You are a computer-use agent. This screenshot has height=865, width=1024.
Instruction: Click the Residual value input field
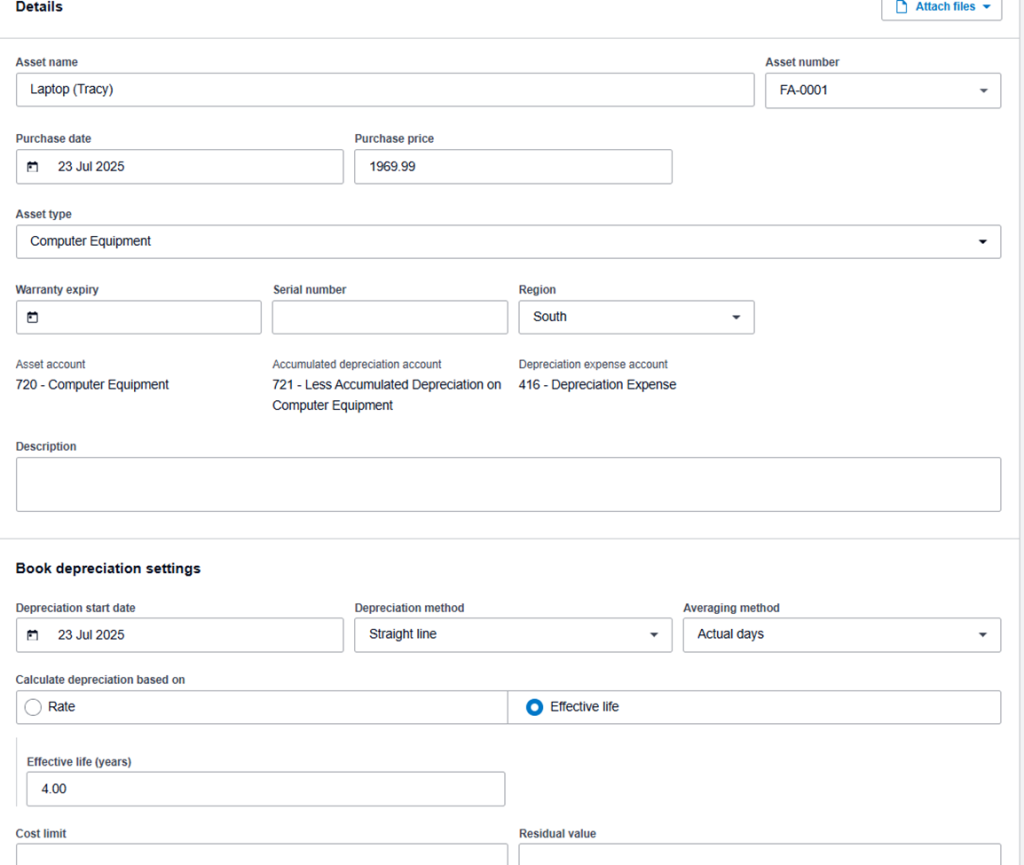(759, 854)
